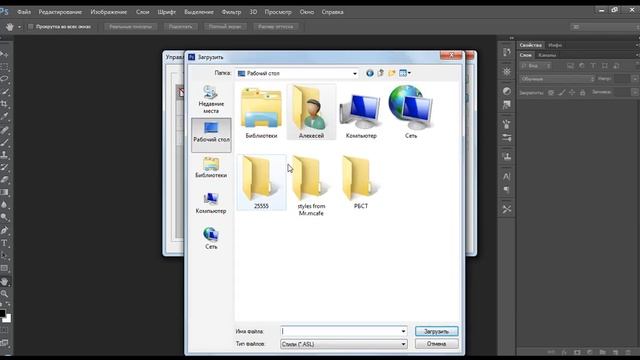Select Компьютер in places sidebar
The image size is (640, 360).
pyautogui.click(x=211, y=203)
